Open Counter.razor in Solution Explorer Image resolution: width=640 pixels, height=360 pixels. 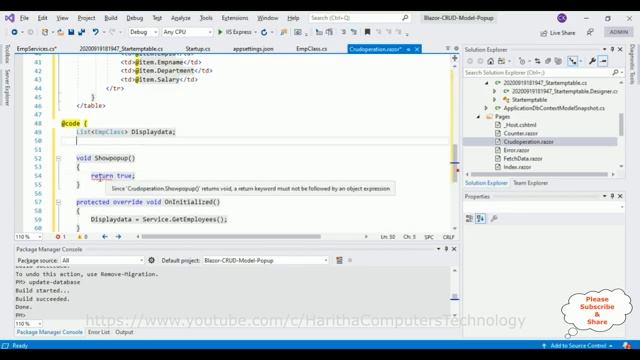click(520, 133)
